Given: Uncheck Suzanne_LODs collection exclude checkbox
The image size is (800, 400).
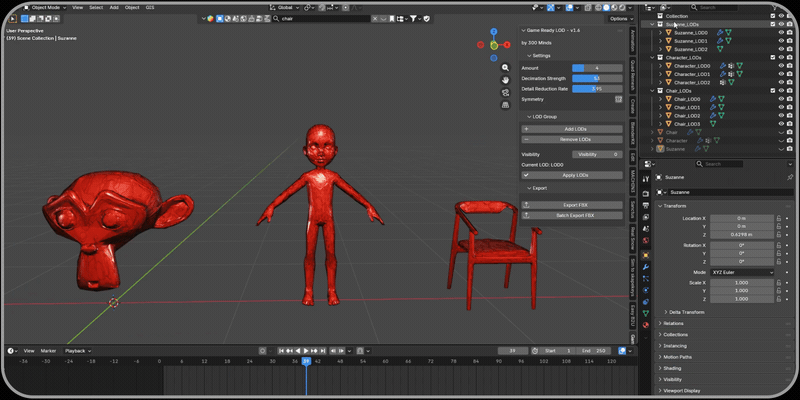Looking at the screenshot, I should point(773,24).
